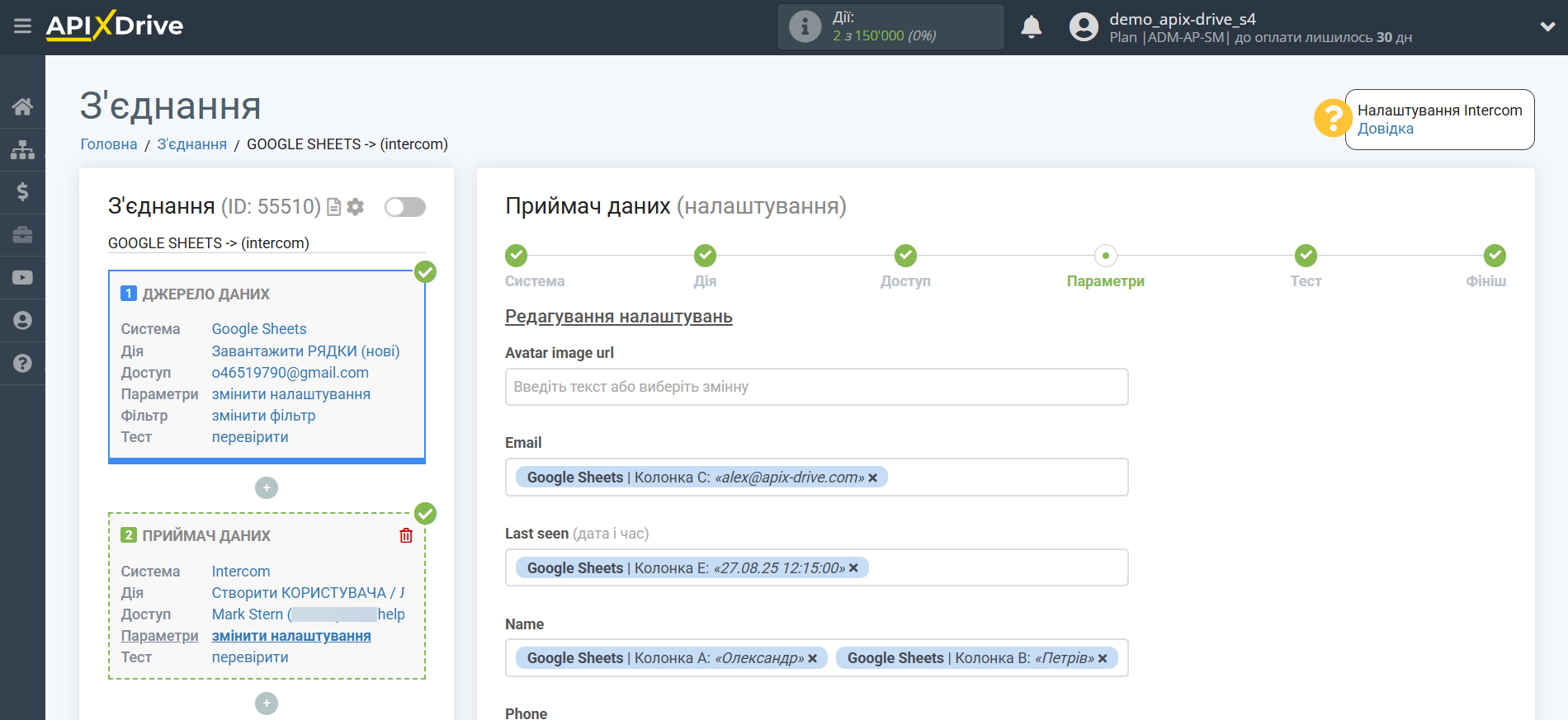Image resolution: width=1568 pixels, height=720 pixels.
Task: Open billing dollar icon in sidebar
Action: (x=22, y=192)
